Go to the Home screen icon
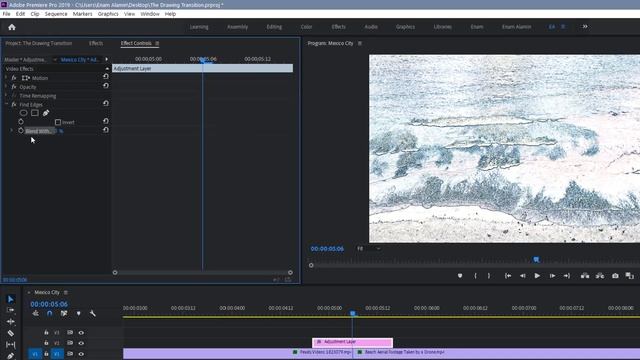640x360 pixels. tap(12, 27)
